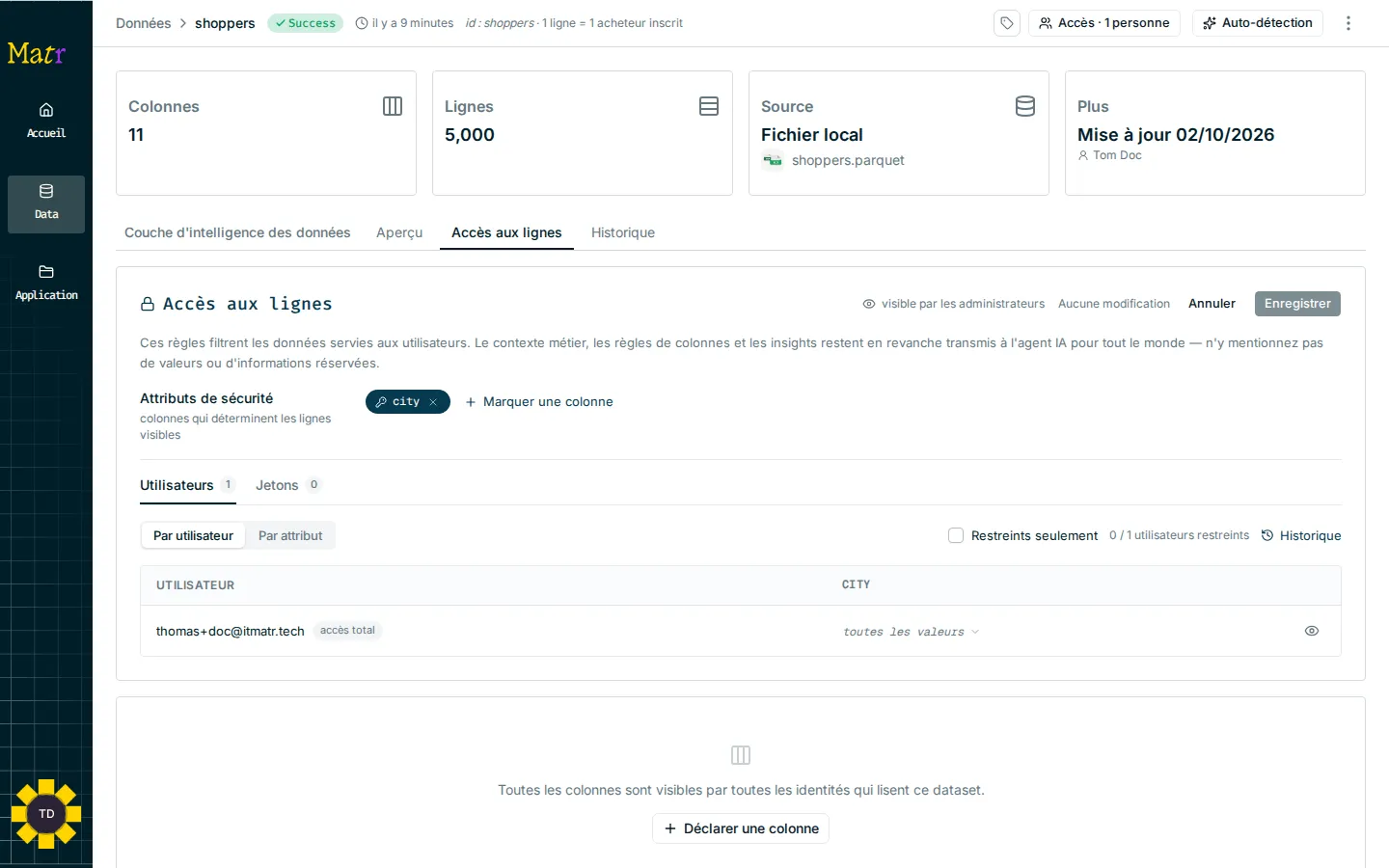Open the Historique tab next to Accès aux lignes
This screenshot has height=868, width=1389.
623,232
